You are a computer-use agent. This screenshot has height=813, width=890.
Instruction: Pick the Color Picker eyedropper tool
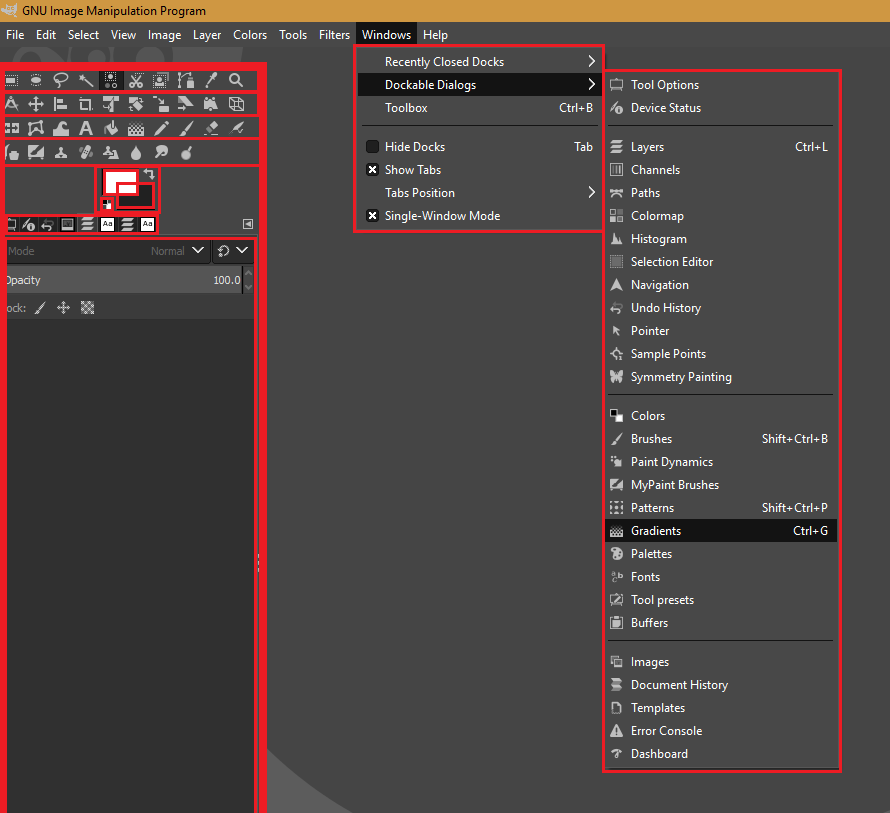pyautogui.click(x=209, y=79)
